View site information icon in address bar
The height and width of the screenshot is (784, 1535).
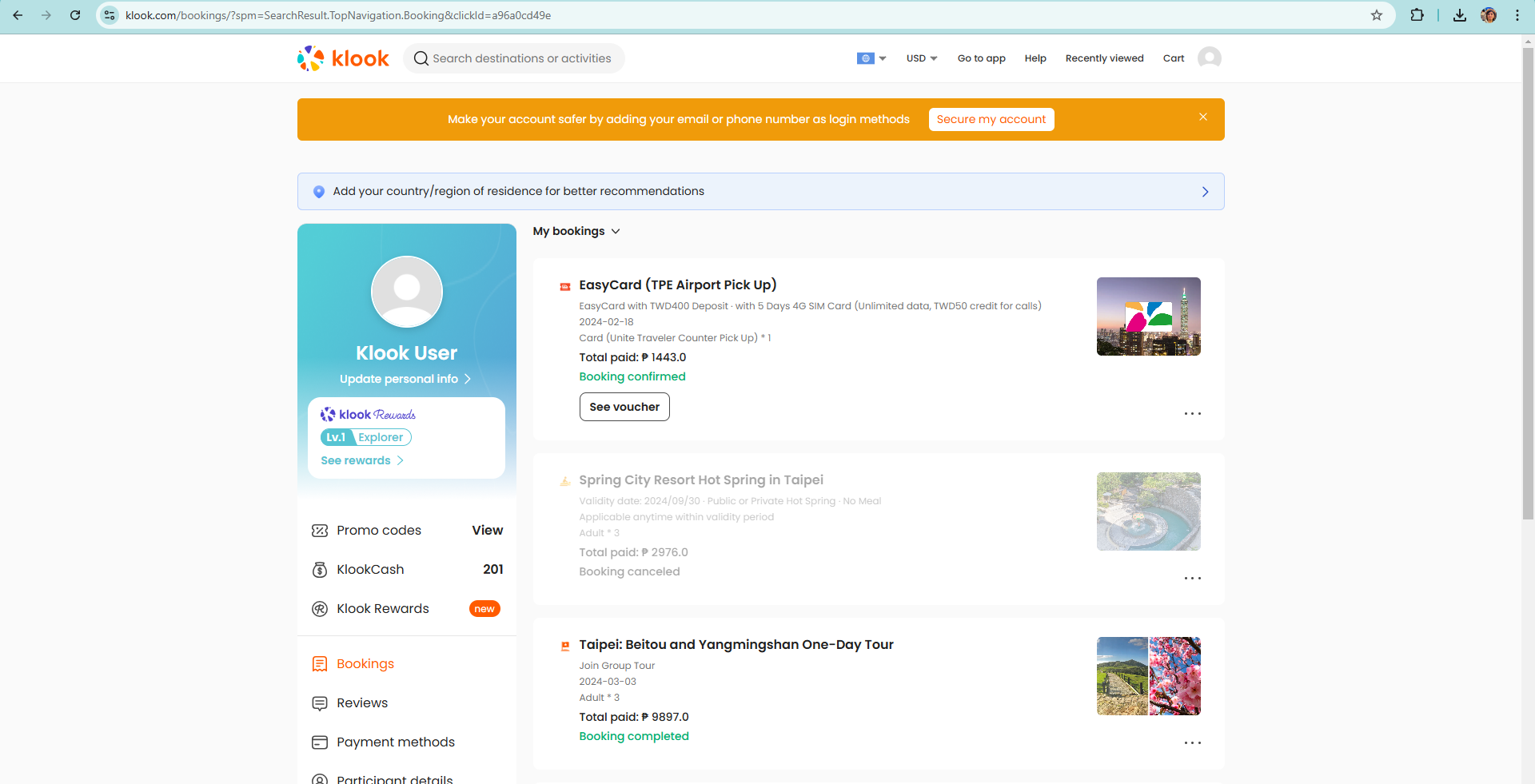(x=110, y=15)
